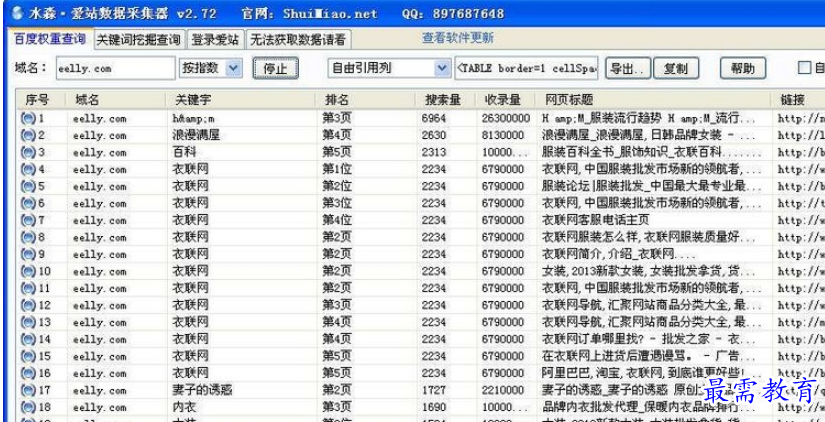Open the 查看软件更新 link
The image size is (825, 422).
click(458, 38)
